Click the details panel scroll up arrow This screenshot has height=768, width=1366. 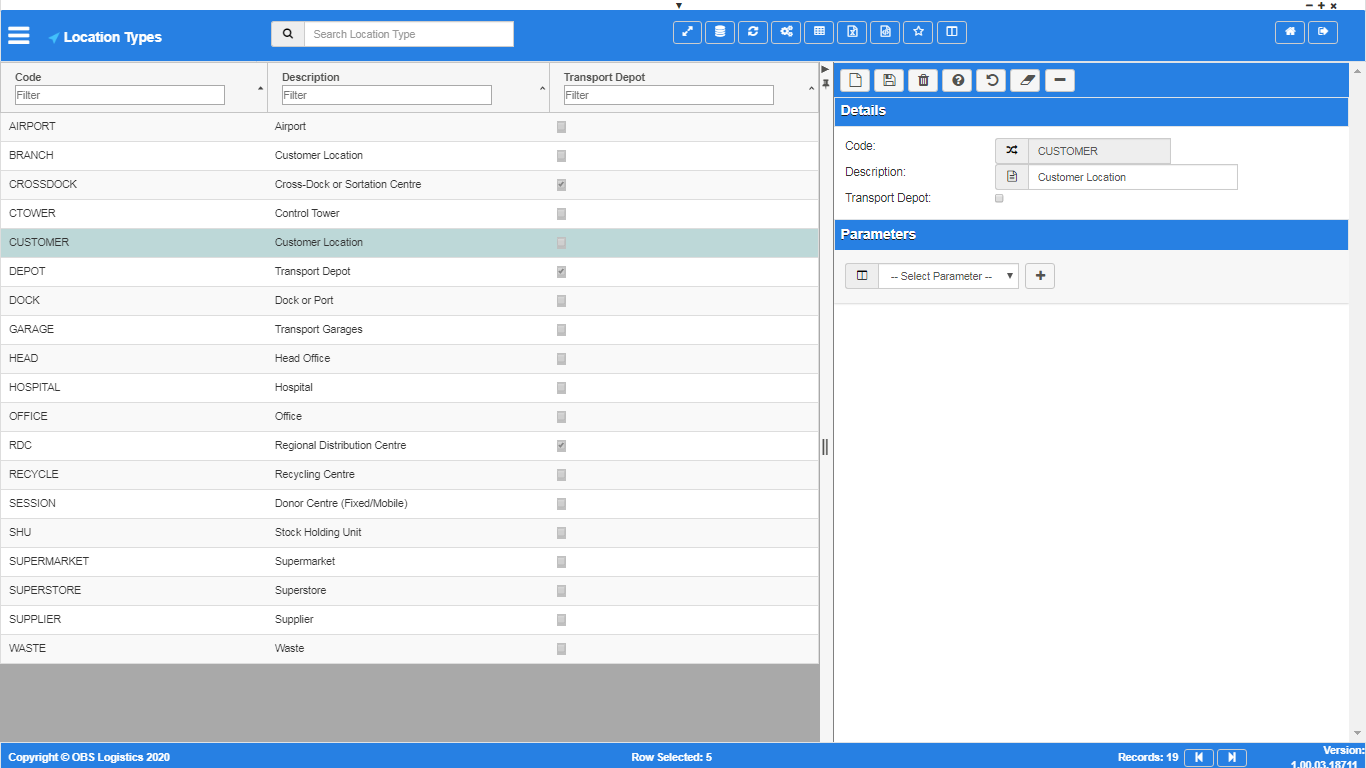pos(1357,70)
